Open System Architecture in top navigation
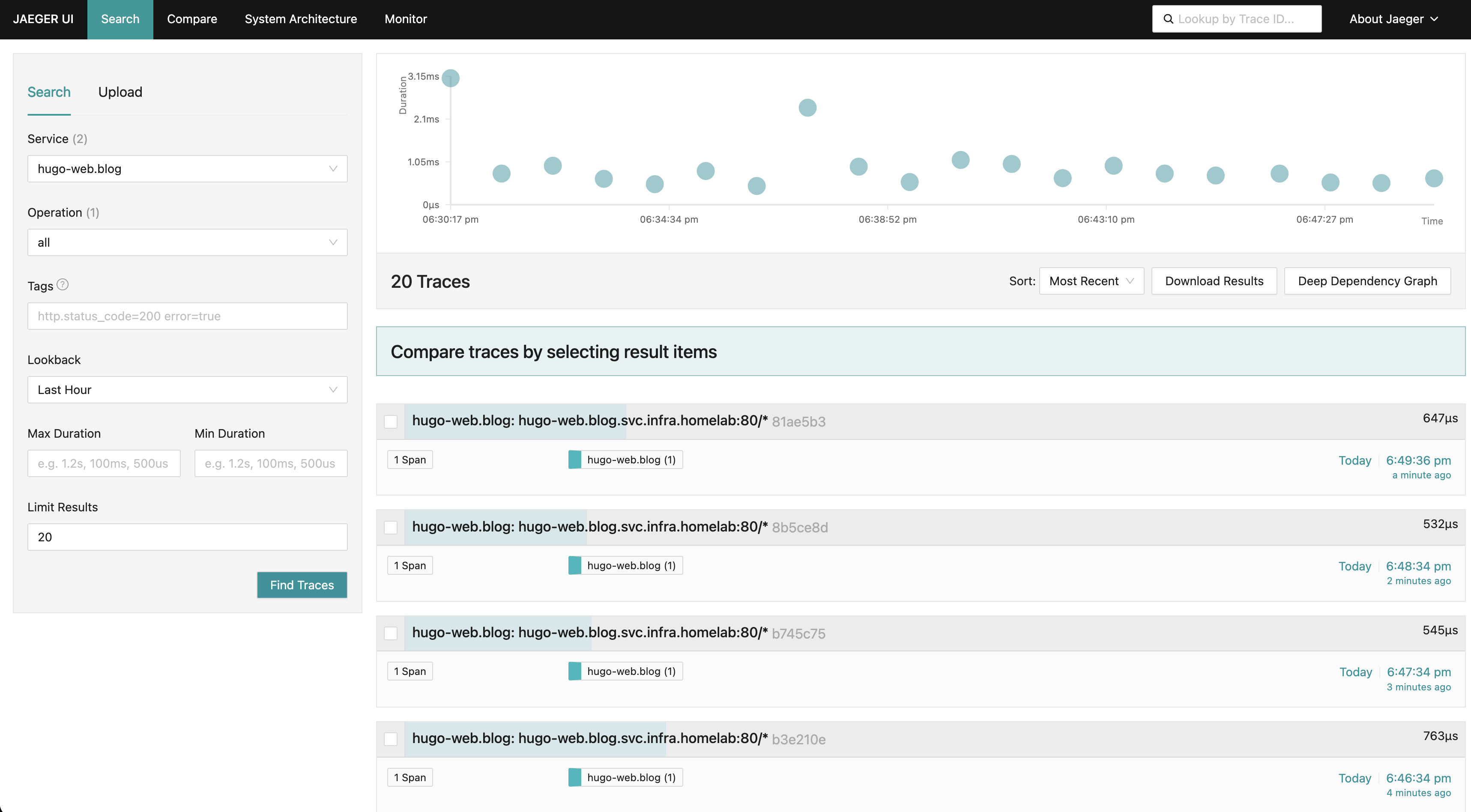Screen dimensions: 1471x812 coord(300,19)
